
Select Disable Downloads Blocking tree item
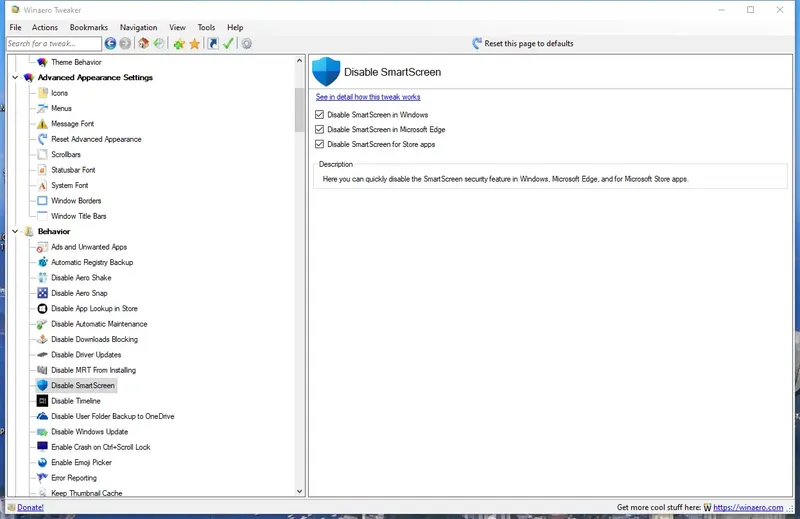[94, 339]
